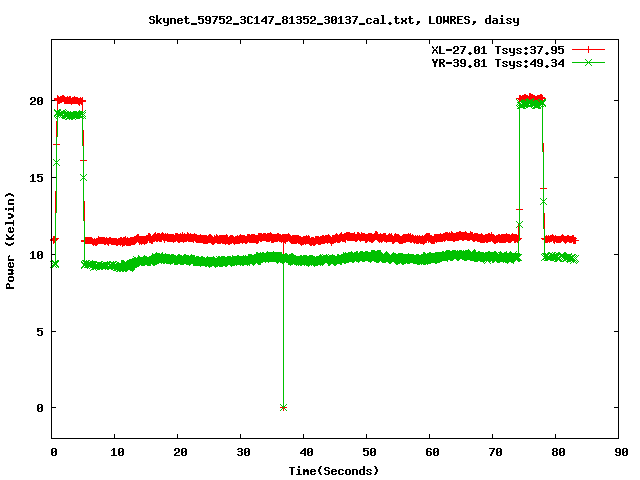The image size is (640, 480).
Task: Click the legend entry 'XL-27.01 Tsys:37.95'
Action: coord(498,50)
